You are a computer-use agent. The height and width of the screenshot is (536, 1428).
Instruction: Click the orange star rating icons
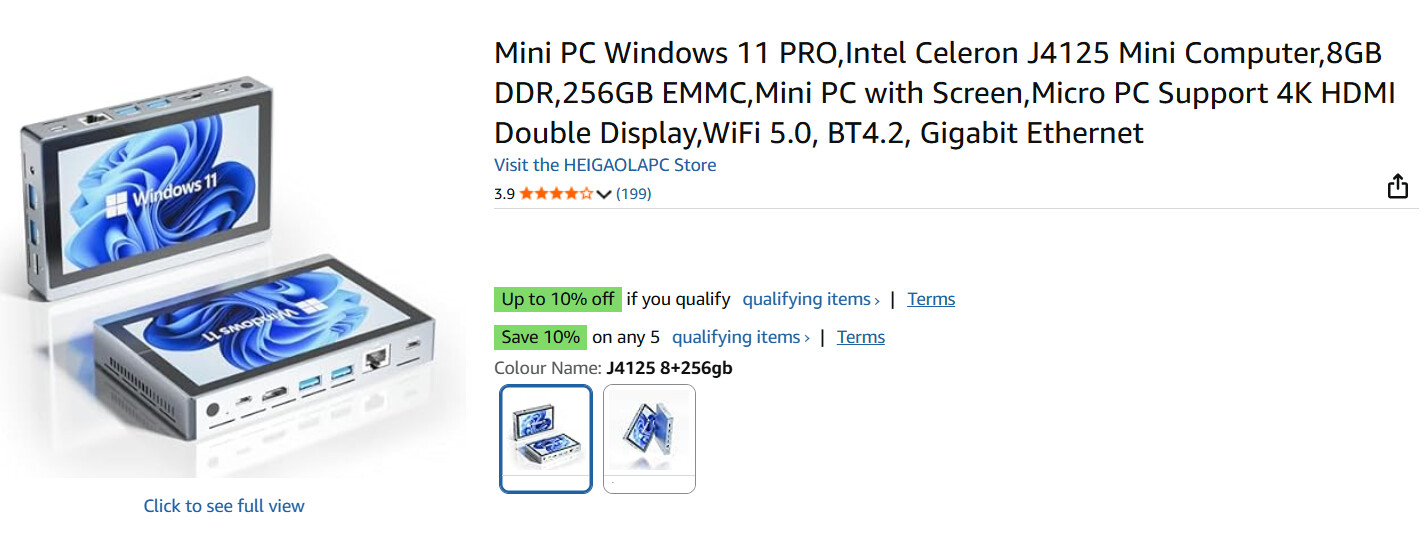tap(555, 194)
